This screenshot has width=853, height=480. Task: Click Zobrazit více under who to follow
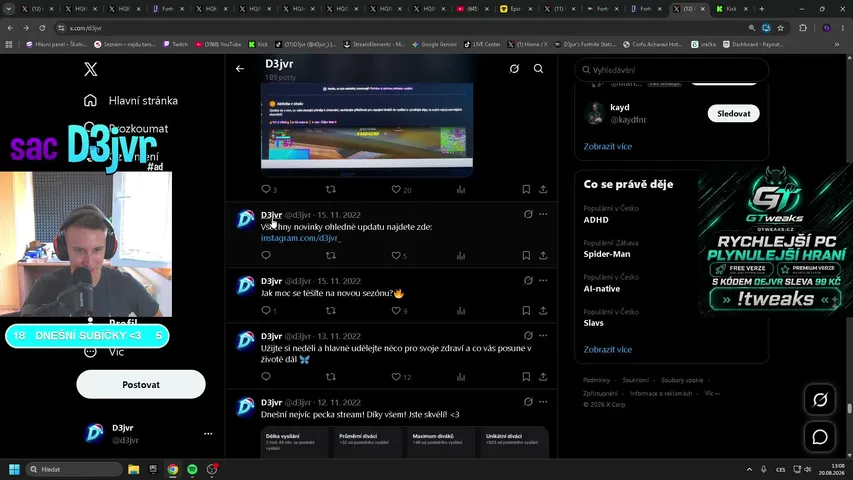coord(608,146)
